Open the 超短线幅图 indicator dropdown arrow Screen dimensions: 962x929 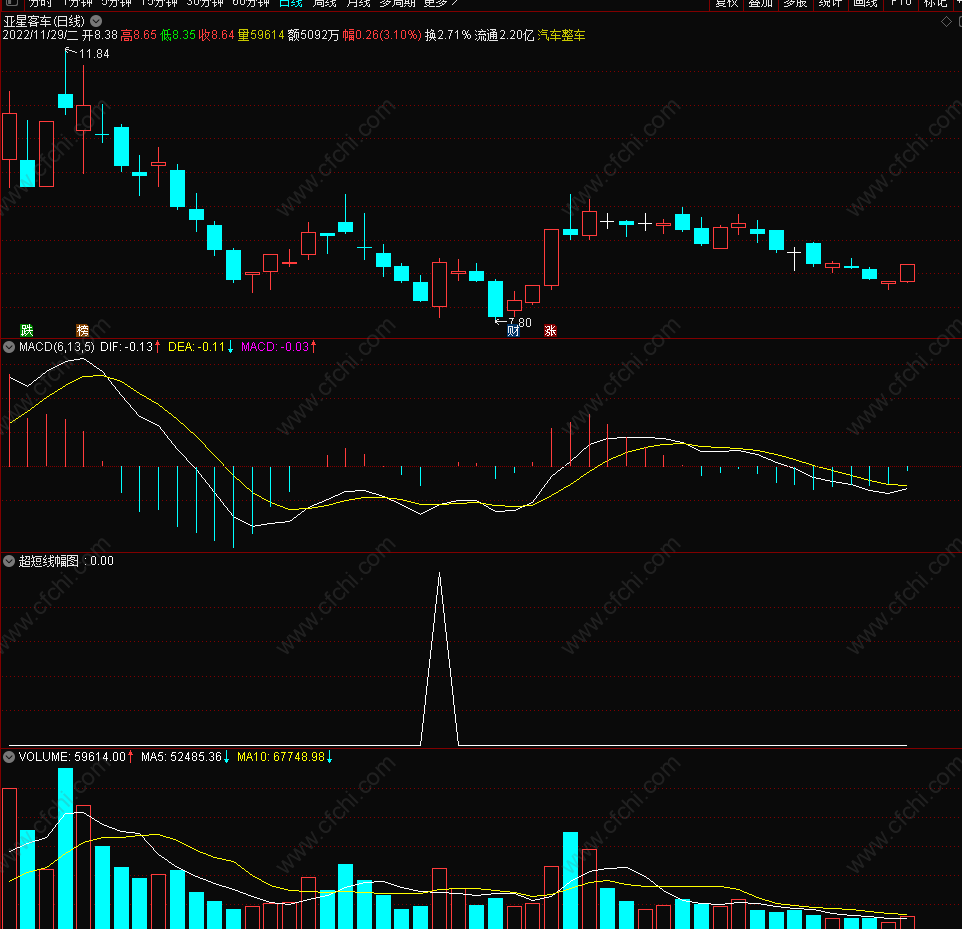click(9, 561)
